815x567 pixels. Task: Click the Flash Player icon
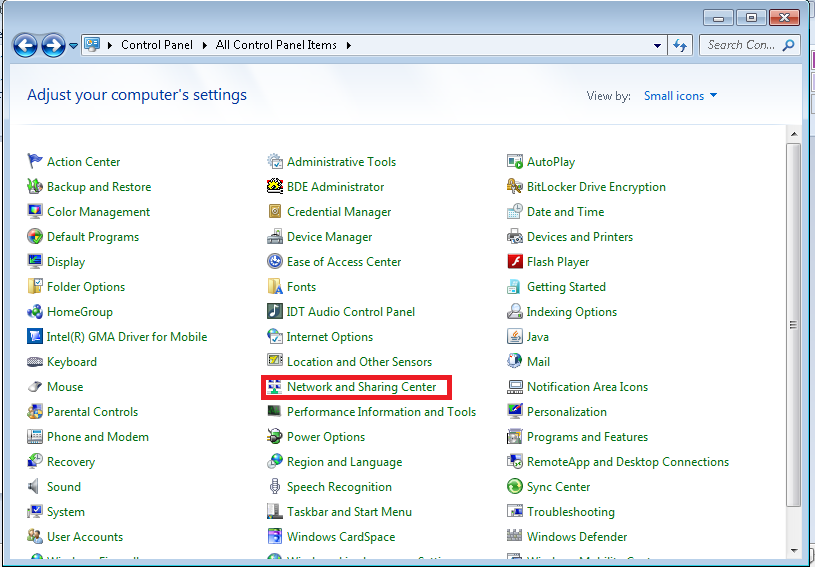(x=515, y=261)
